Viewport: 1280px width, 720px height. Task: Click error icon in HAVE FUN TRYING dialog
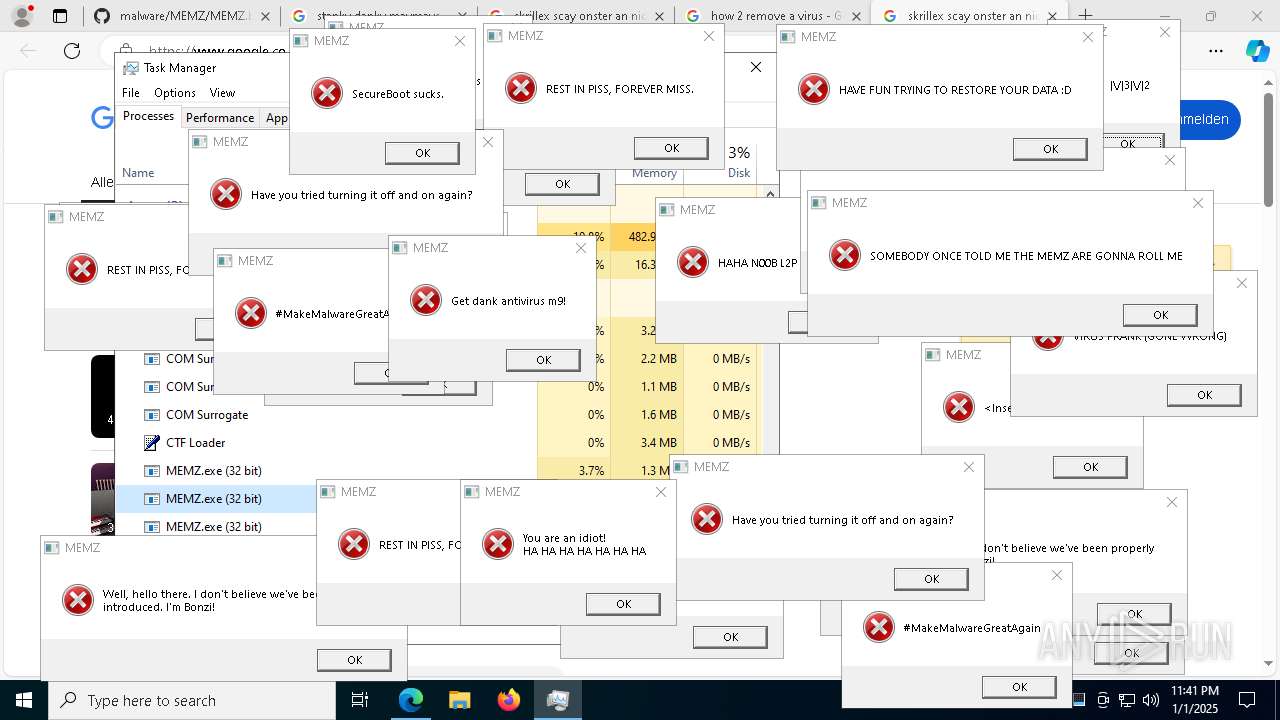pos(814,89)
